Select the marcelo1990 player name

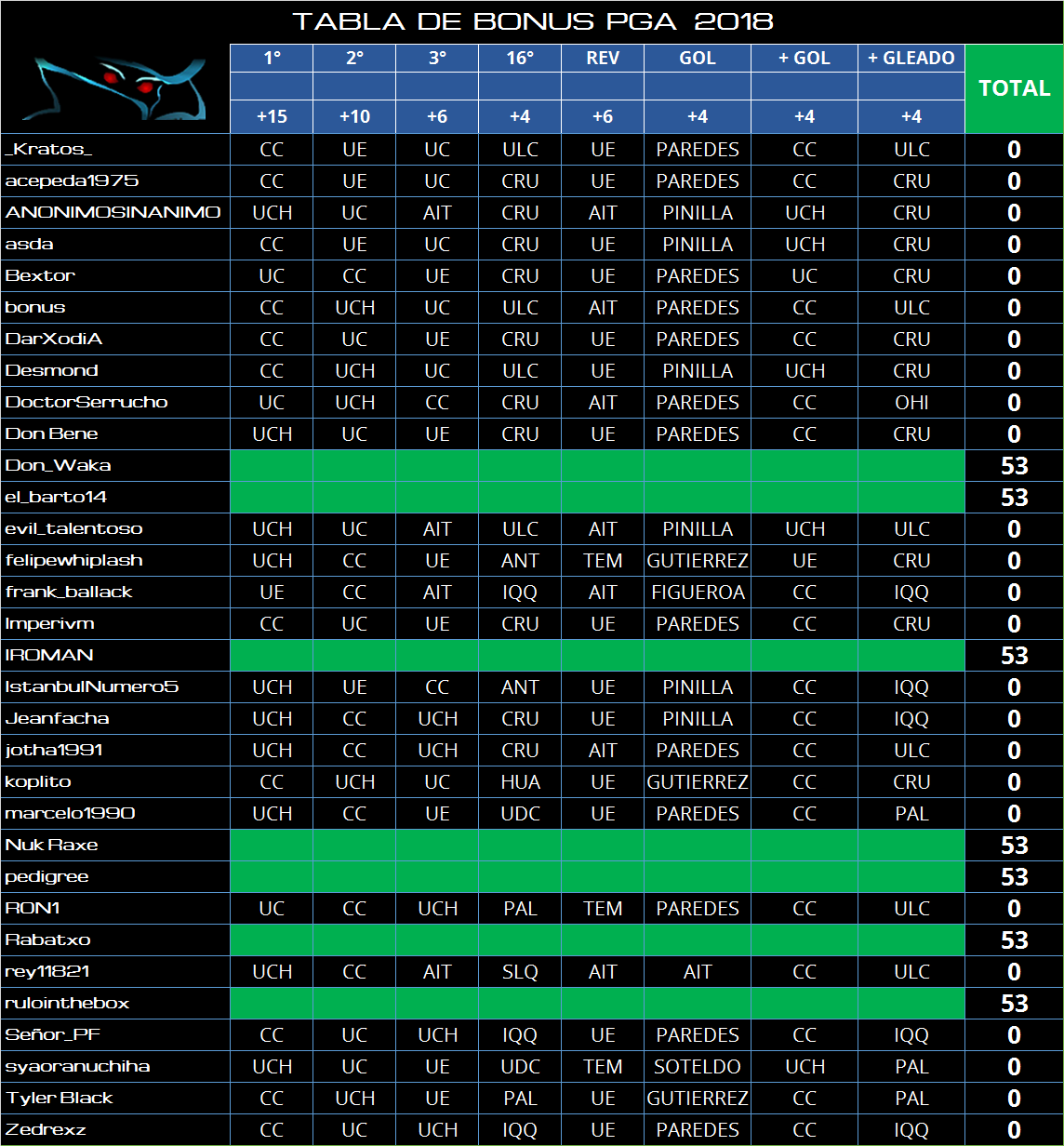pyautogui.click(x=70, y=814)
